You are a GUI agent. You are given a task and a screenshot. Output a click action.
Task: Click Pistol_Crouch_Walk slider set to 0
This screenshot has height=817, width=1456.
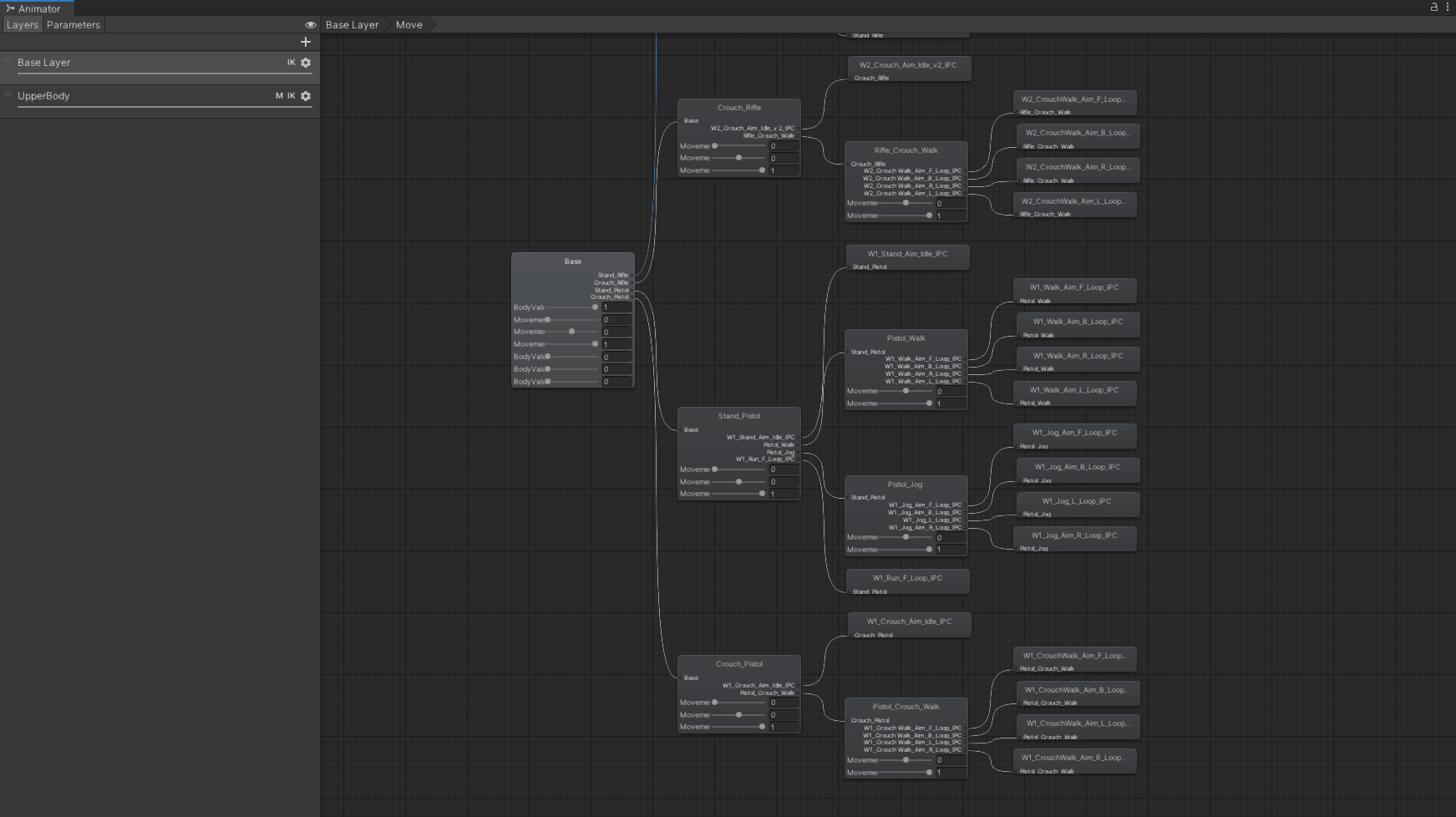point(905,760)
